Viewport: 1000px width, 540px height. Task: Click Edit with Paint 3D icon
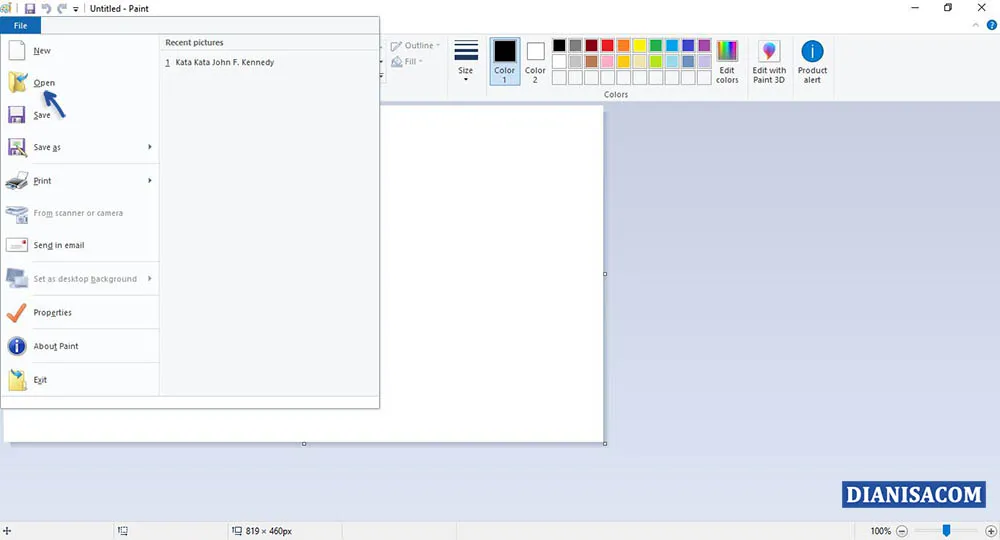(x=769, y=61)
